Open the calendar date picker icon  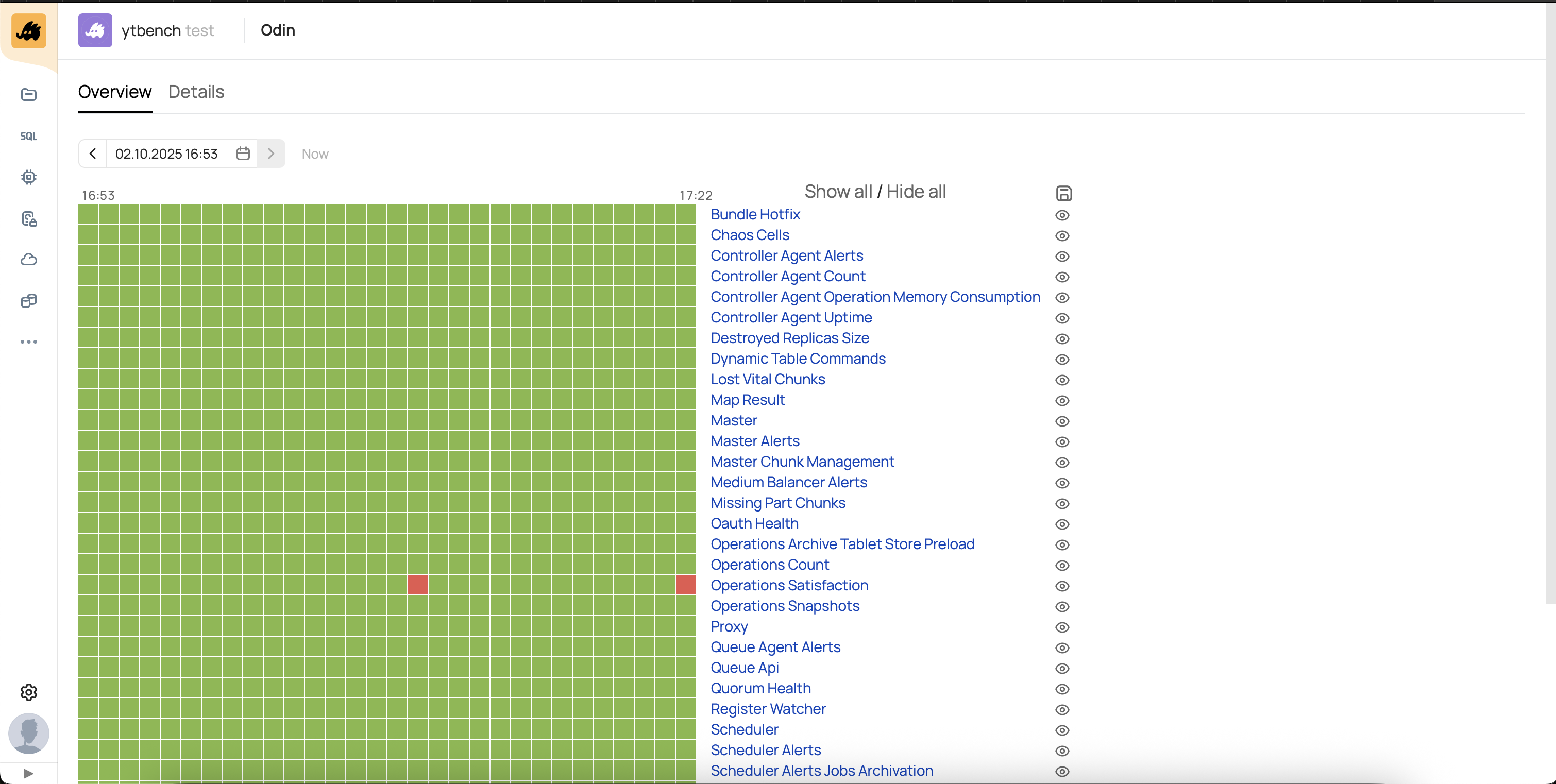tap(243, 154)
